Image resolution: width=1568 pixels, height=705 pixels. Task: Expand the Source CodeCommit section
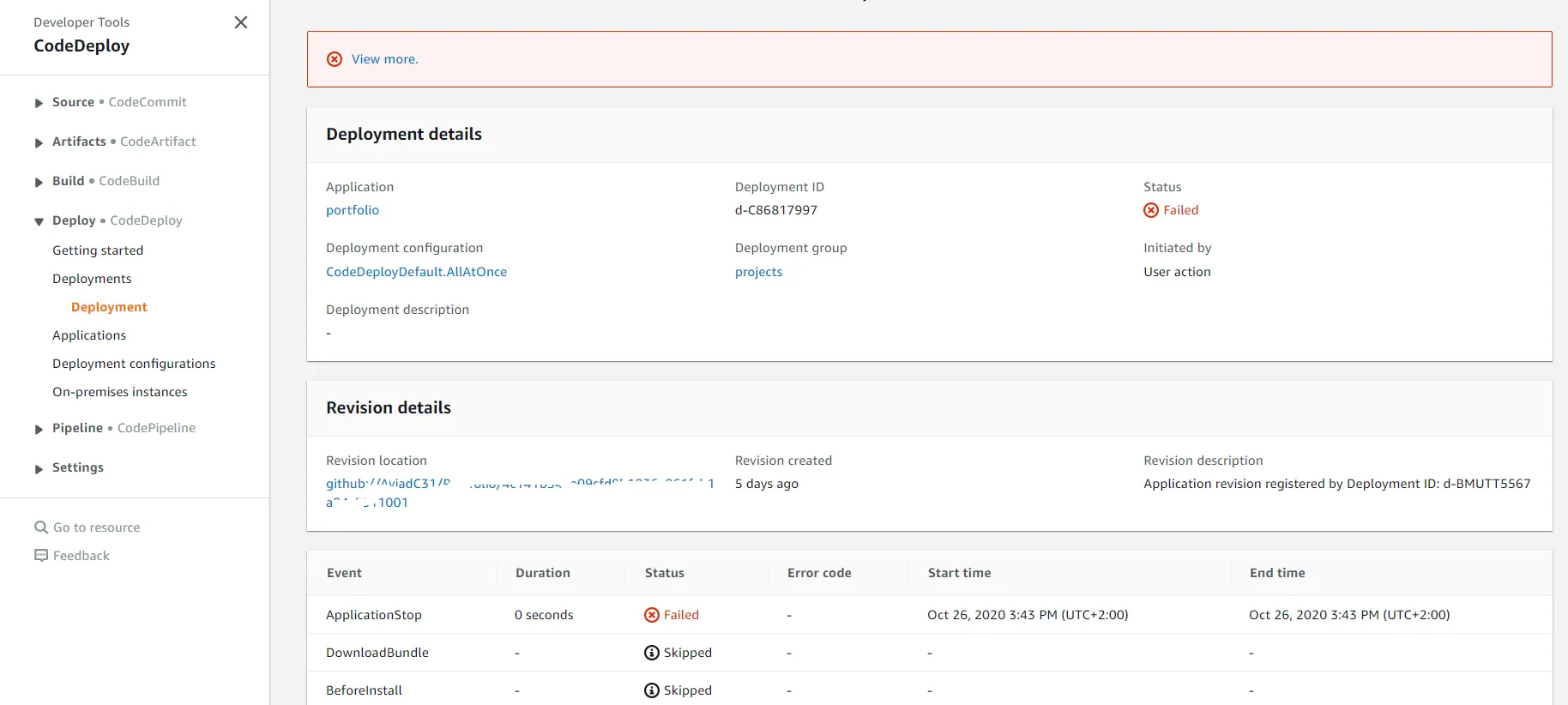[39, 103]
